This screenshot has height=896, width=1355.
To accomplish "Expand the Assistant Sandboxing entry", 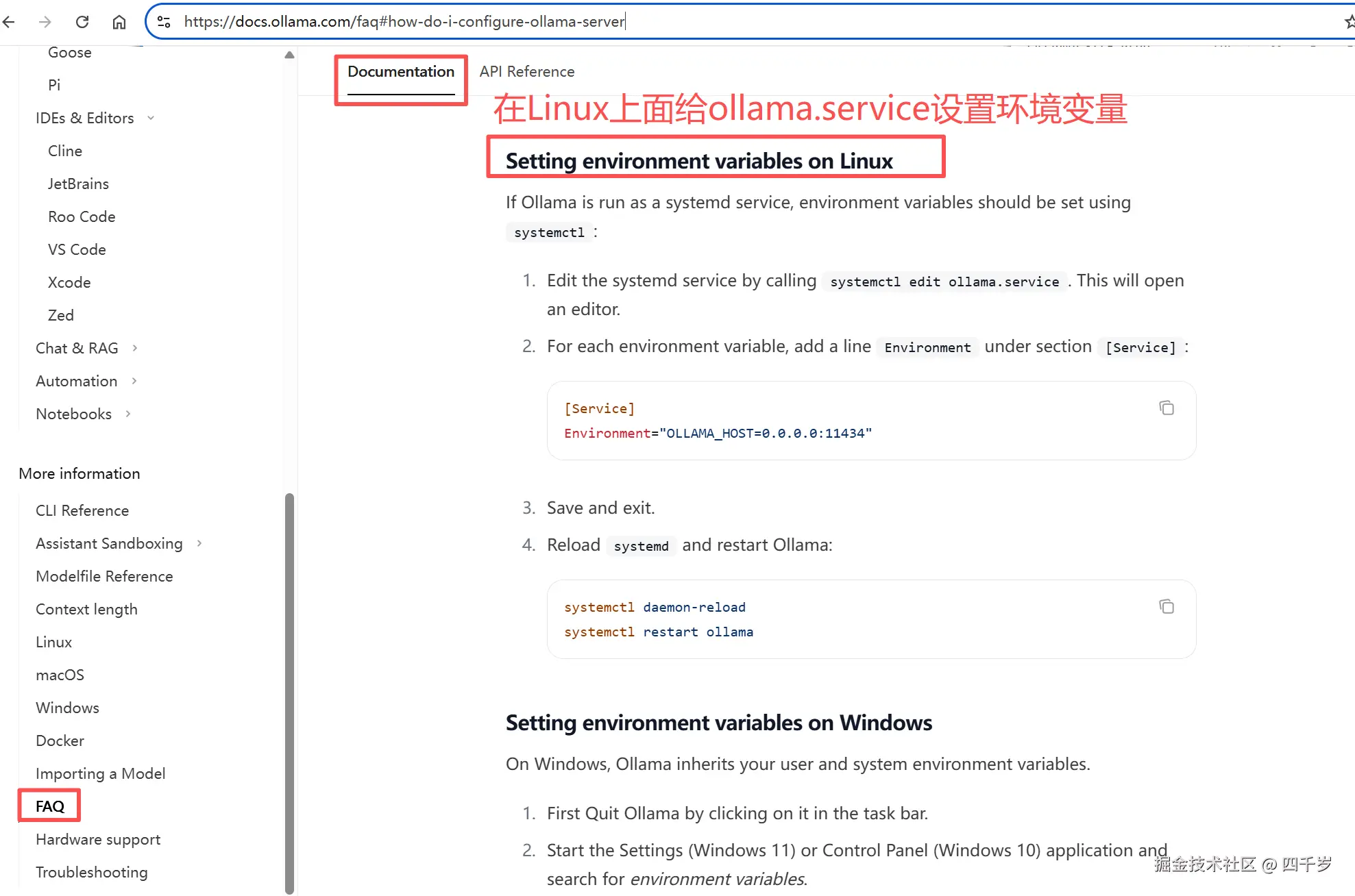I will point(199,543).
